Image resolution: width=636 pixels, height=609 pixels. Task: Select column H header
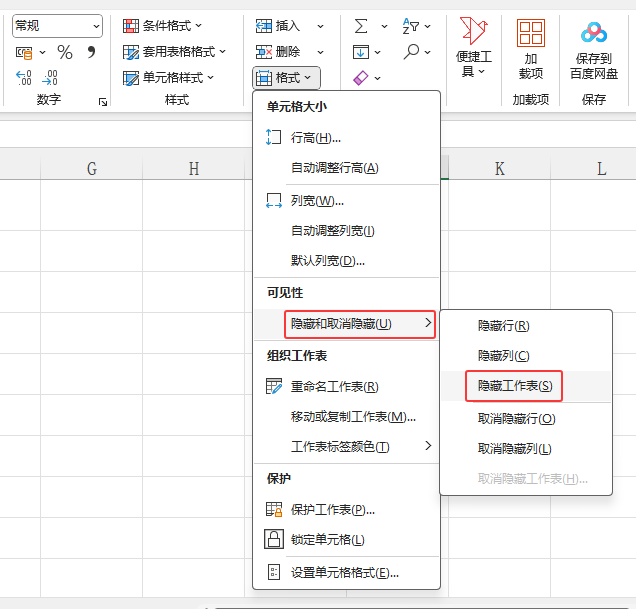pyautogui.click(x=193, y=168)
